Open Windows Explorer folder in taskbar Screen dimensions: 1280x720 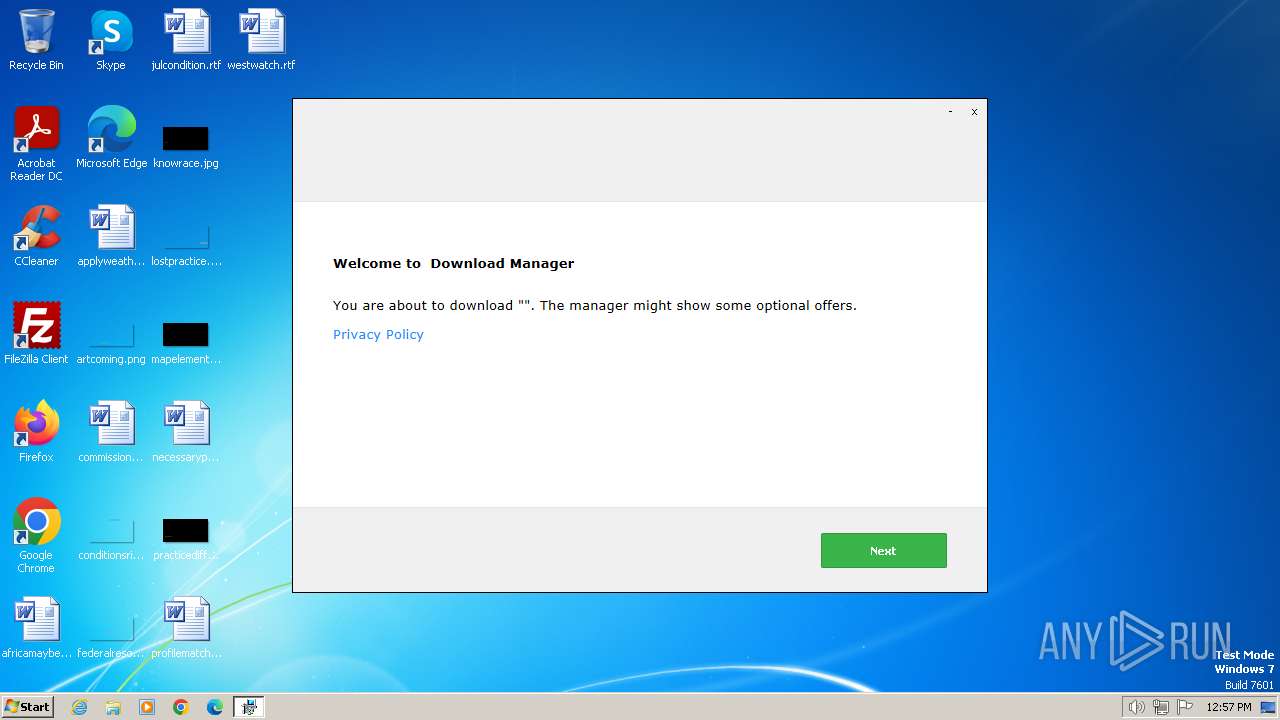(x=113, y=707)
